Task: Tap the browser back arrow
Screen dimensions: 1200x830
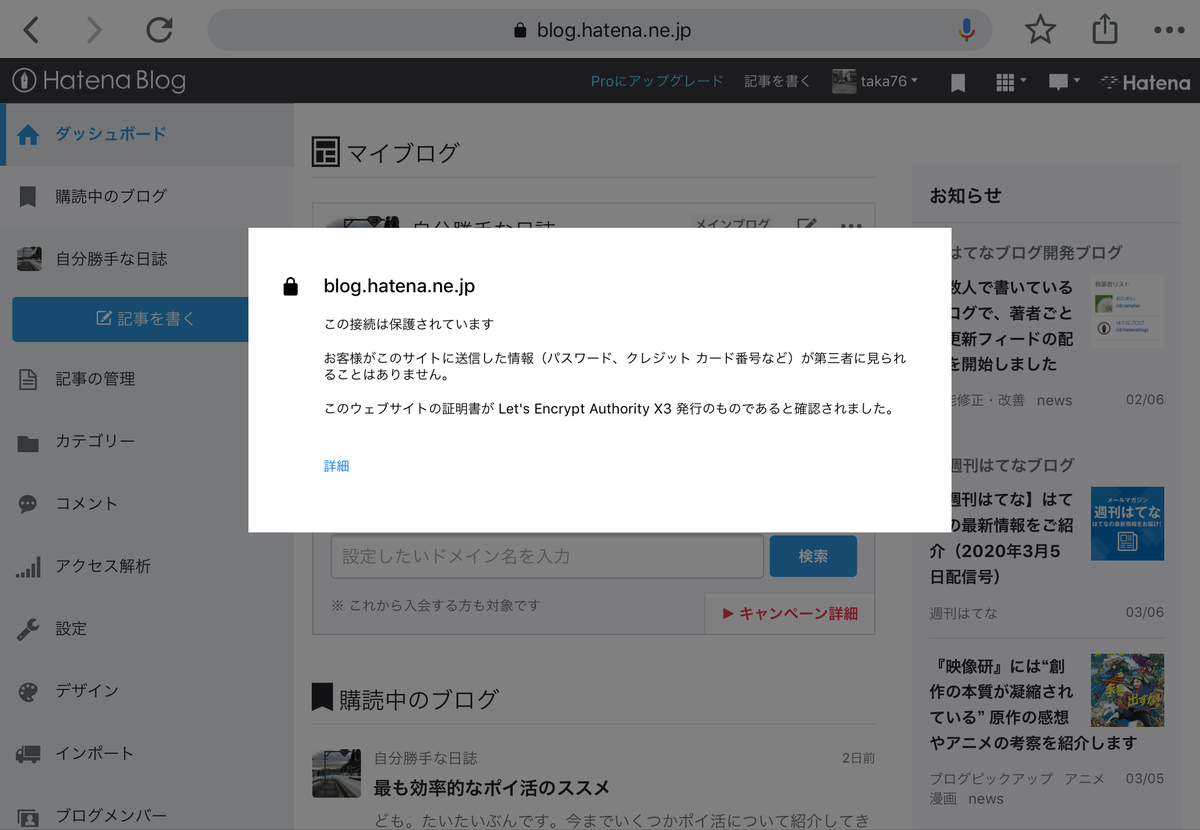Action: tap(31, 30)
